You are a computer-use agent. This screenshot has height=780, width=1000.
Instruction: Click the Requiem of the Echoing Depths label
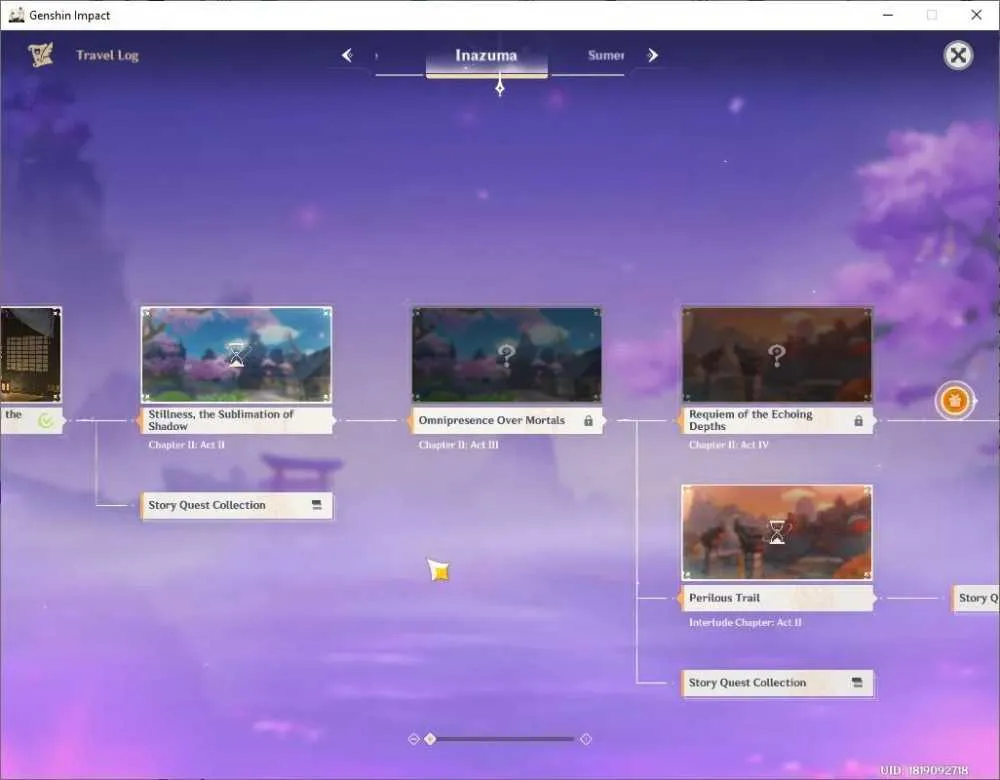tap(777, 420)
